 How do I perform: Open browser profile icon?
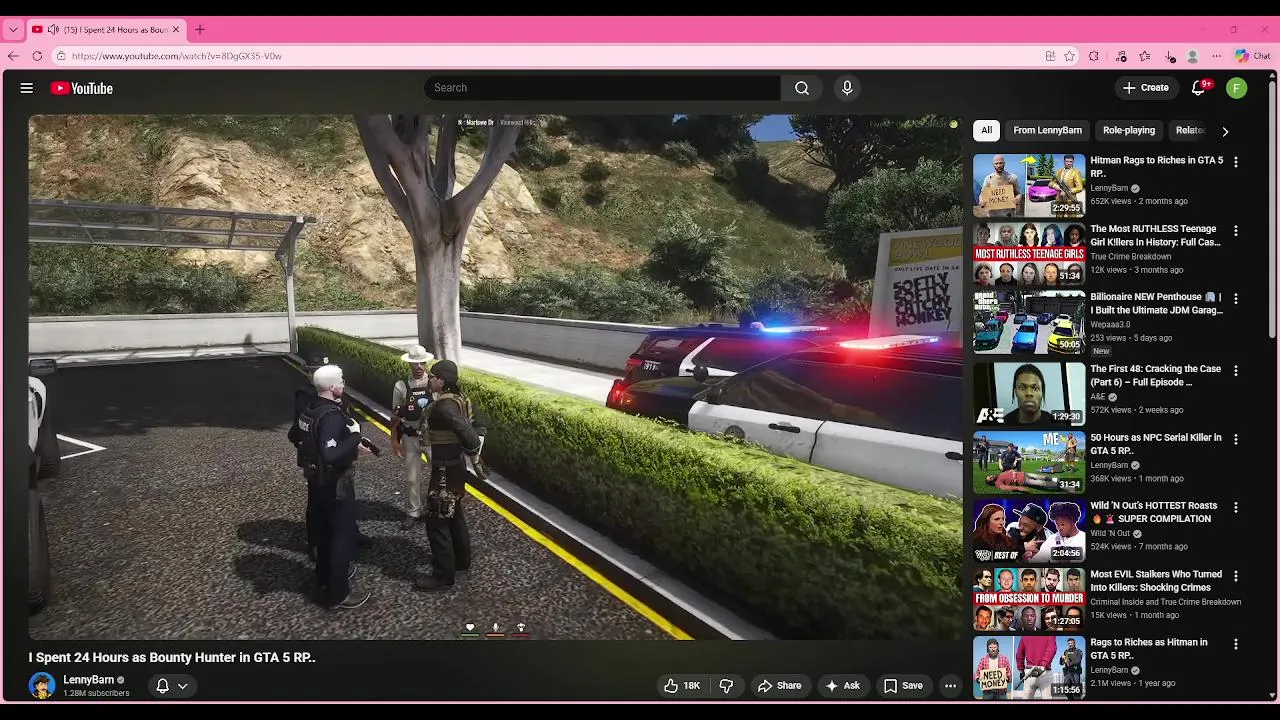click(1192, 56)
